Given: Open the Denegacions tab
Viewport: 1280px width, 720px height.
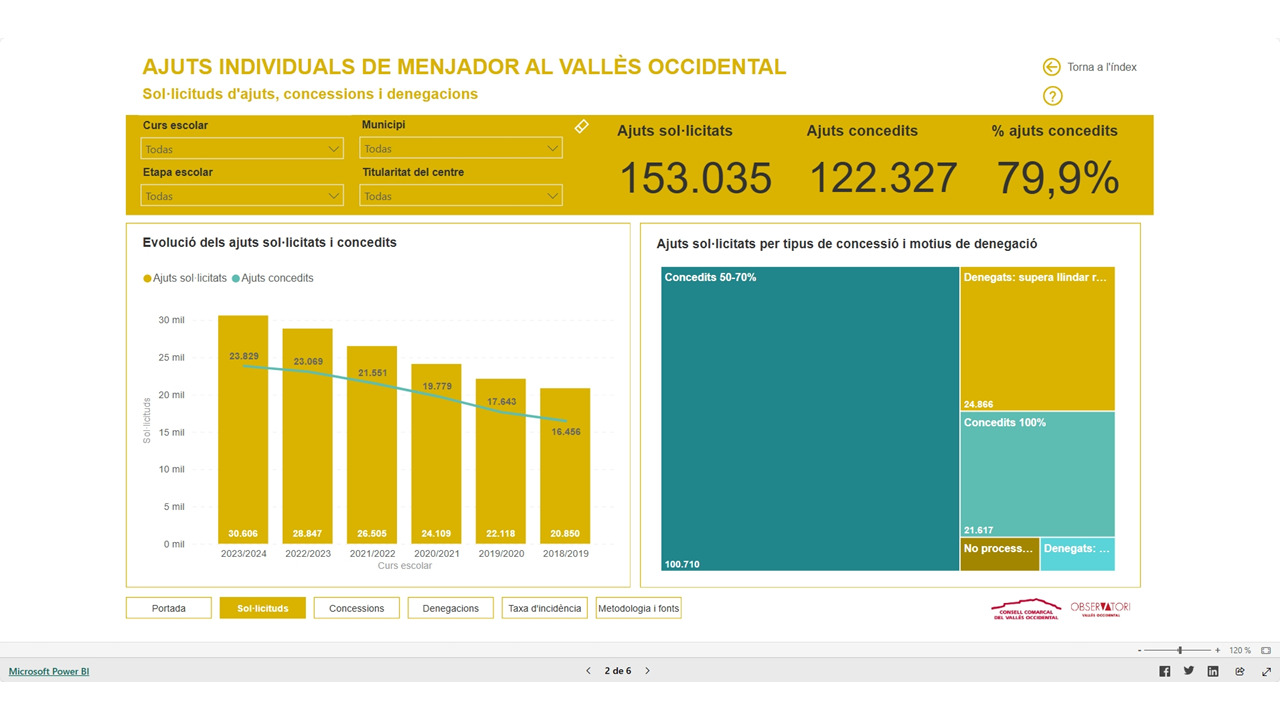Looking at the screenshot, I should pos(450,608).
